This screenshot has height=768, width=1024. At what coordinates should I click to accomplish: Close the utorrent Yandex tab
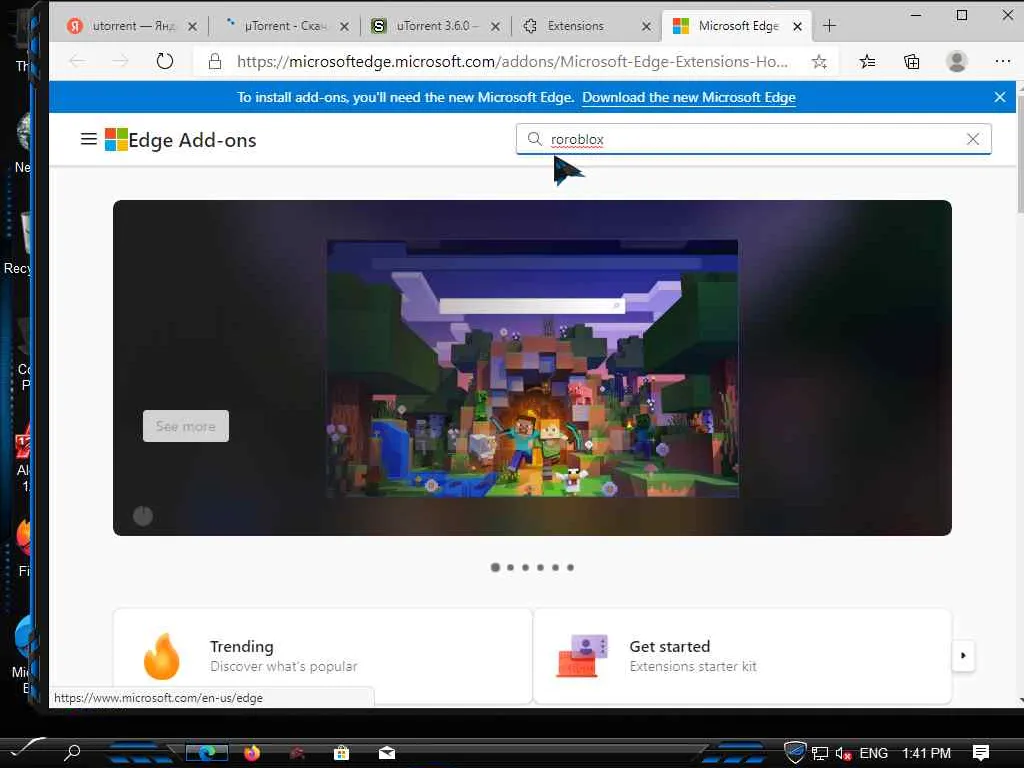click(x=192, y=26)
